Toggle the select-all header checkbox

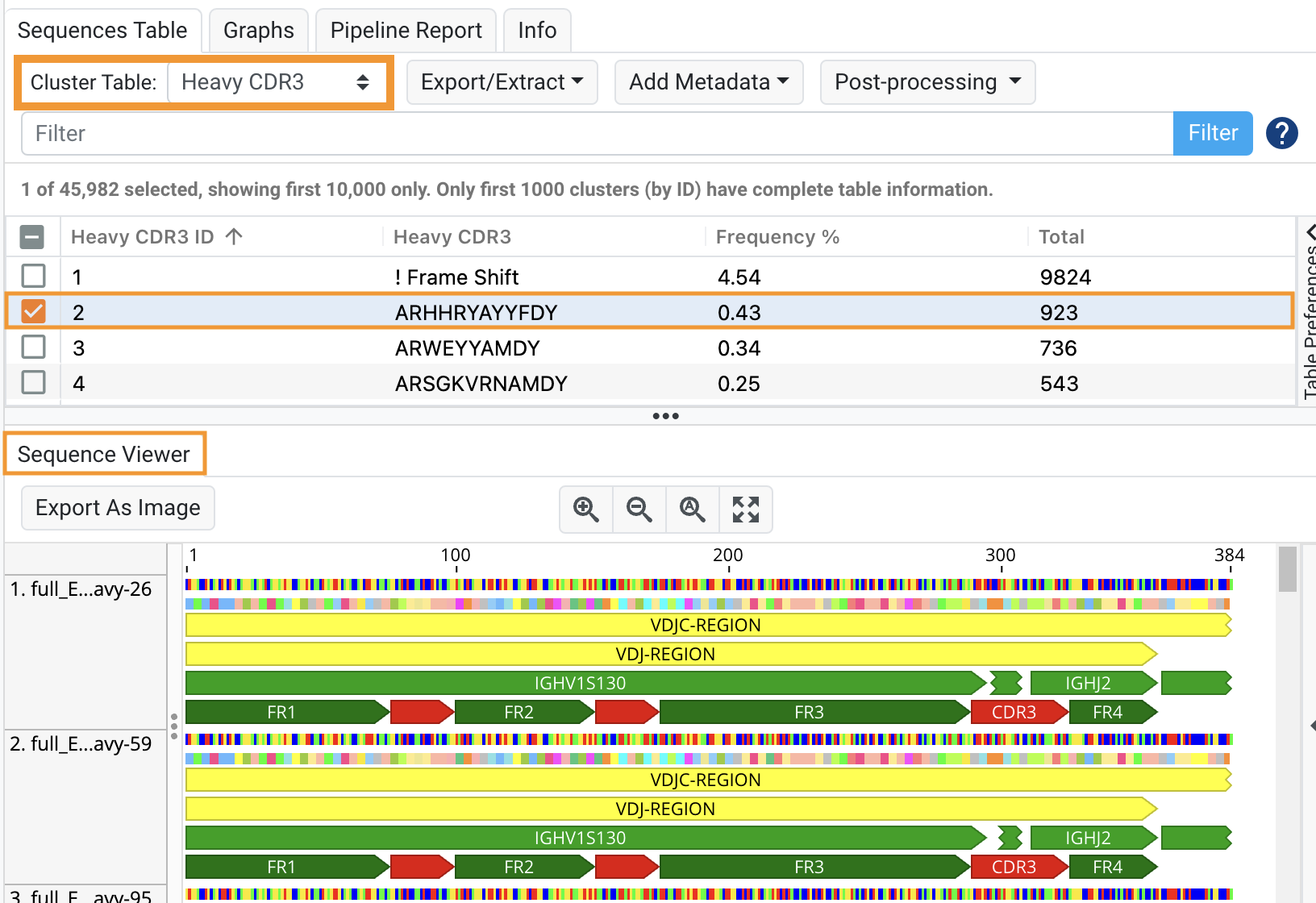32,237
